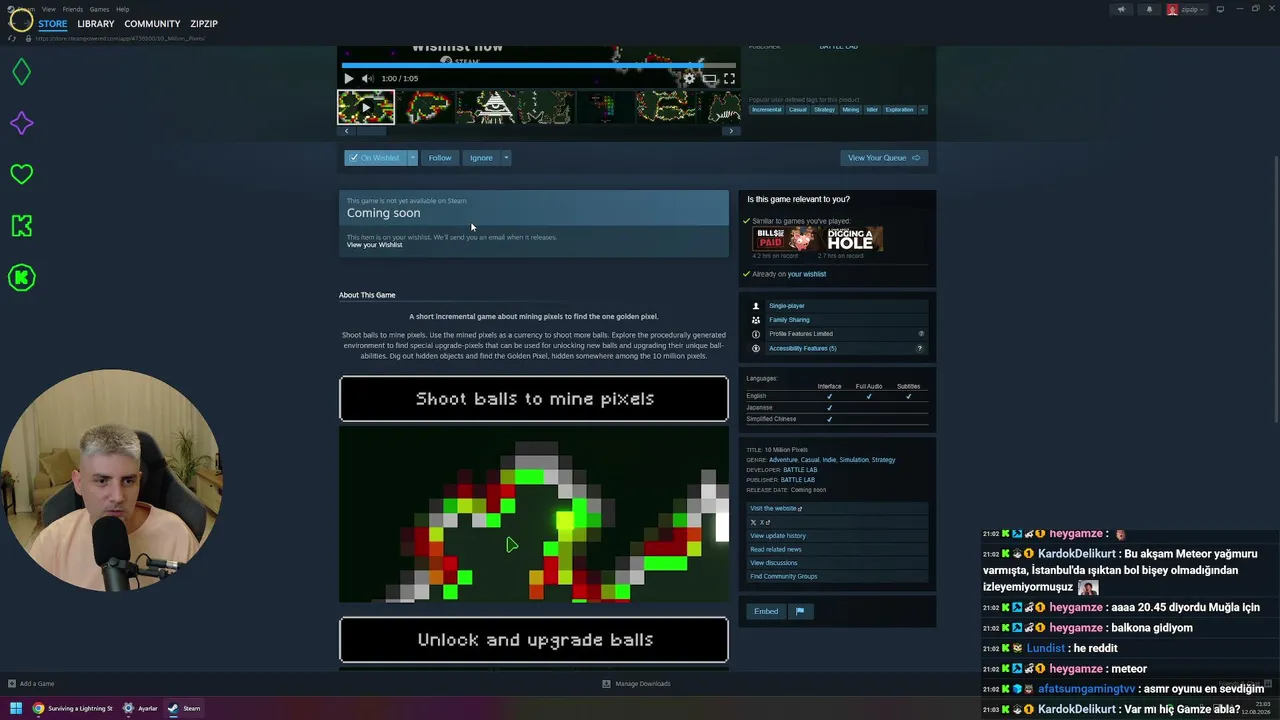The height and width of the screenshot is (720, 1280).
Task: Switch to the LIBRARY tab
Action: click(x=96, y=24)
